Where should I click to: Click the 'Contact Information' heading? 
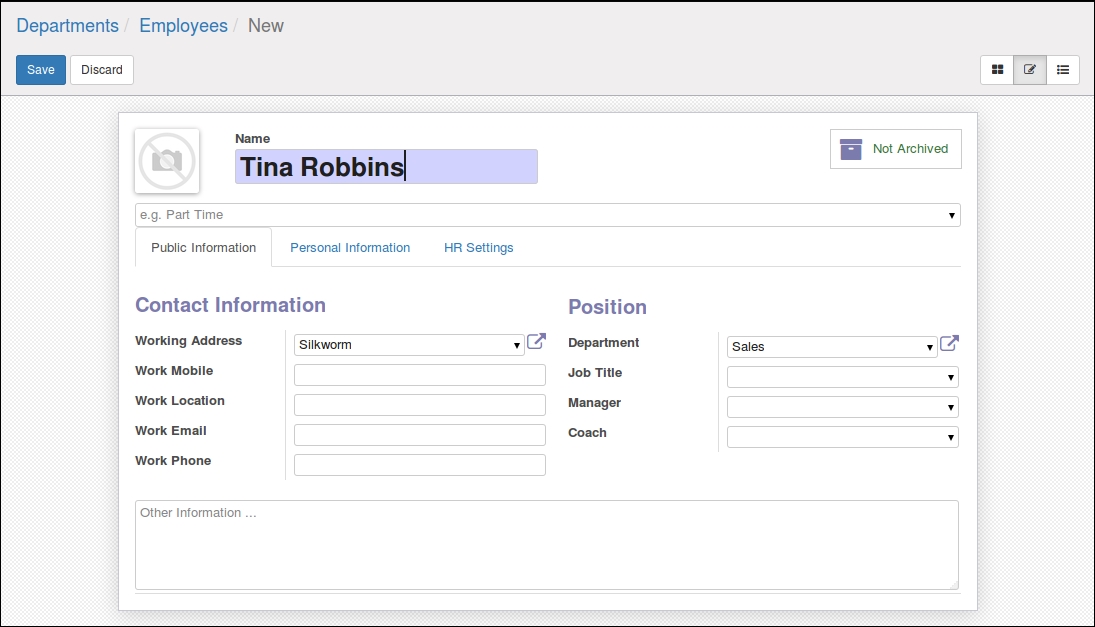pyautogui.click(x=230, y=305)
